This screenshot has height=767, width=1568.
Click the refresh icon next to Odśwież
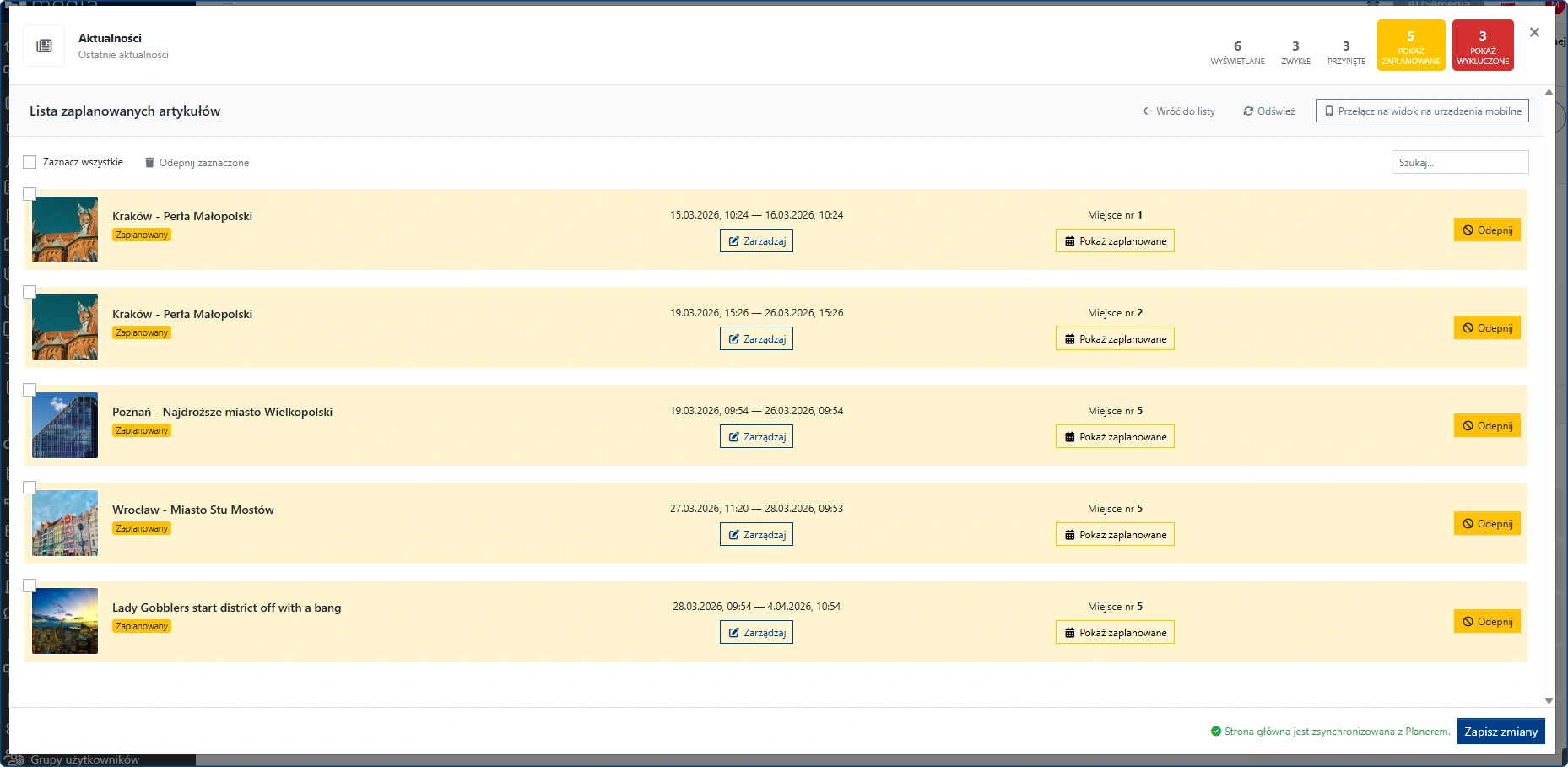pos(1248,111)
